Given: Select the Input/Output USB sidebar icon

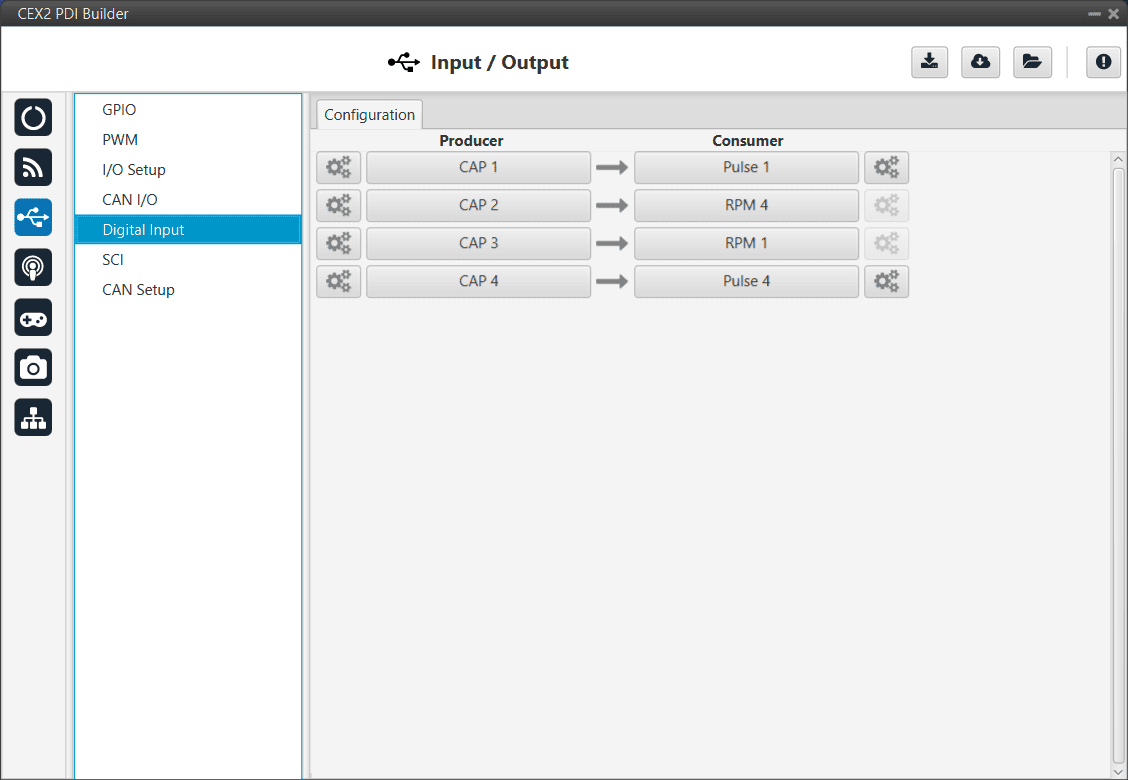Looking at the screenshot, I should (x=33, y=217).
